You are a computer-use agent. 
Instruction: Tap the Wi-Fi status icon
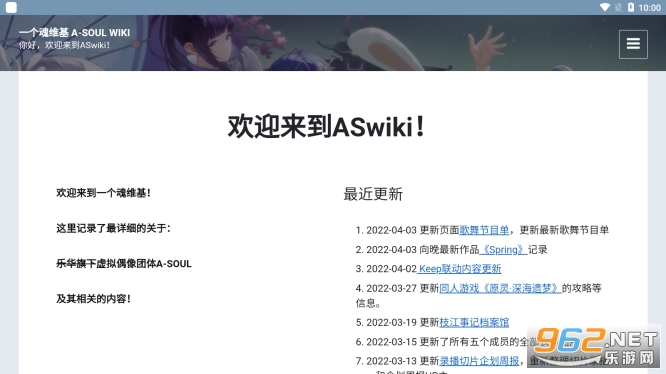click(x=604, y=7)
